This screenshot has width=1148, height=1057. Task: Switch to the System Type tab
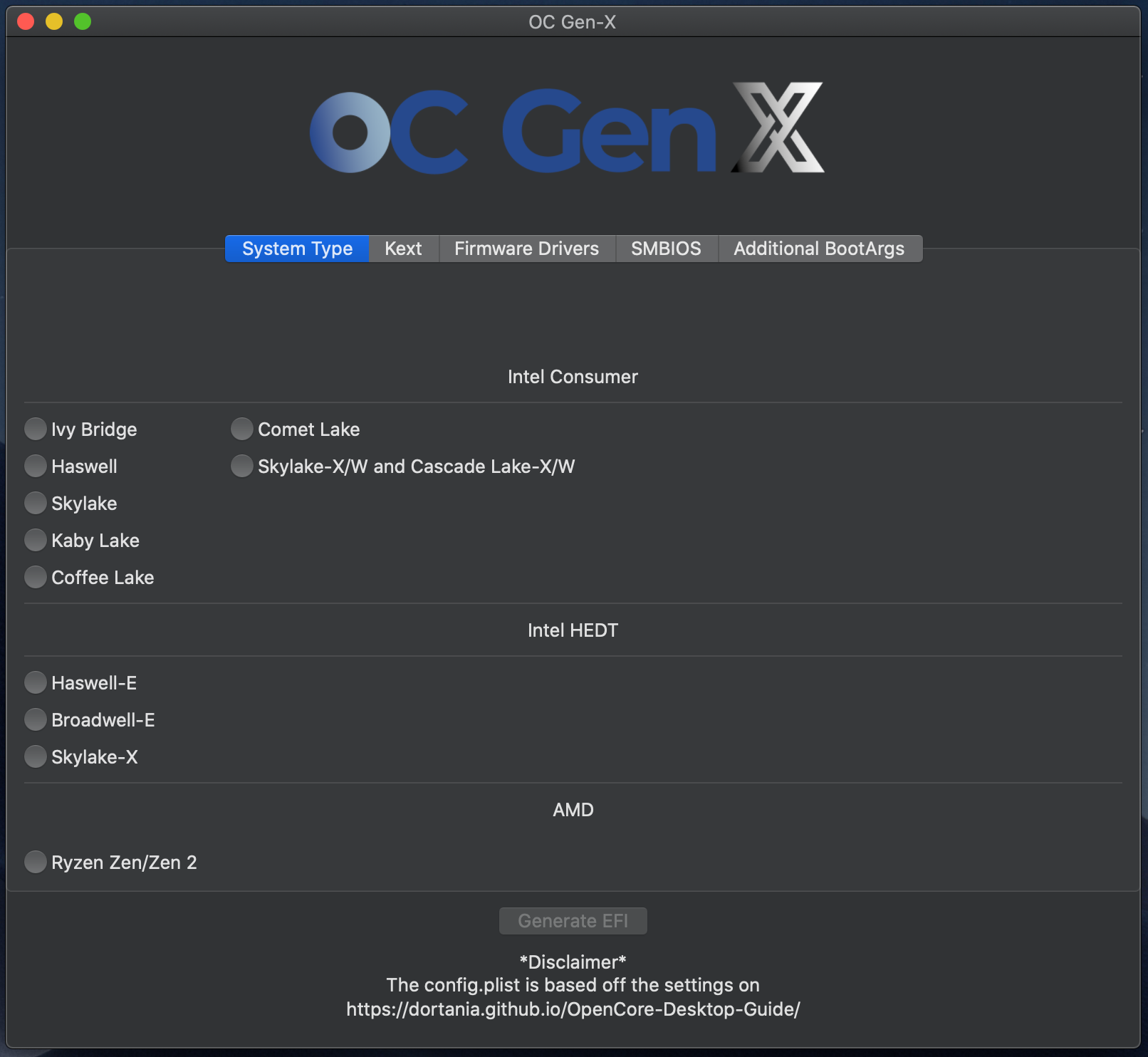297,249
